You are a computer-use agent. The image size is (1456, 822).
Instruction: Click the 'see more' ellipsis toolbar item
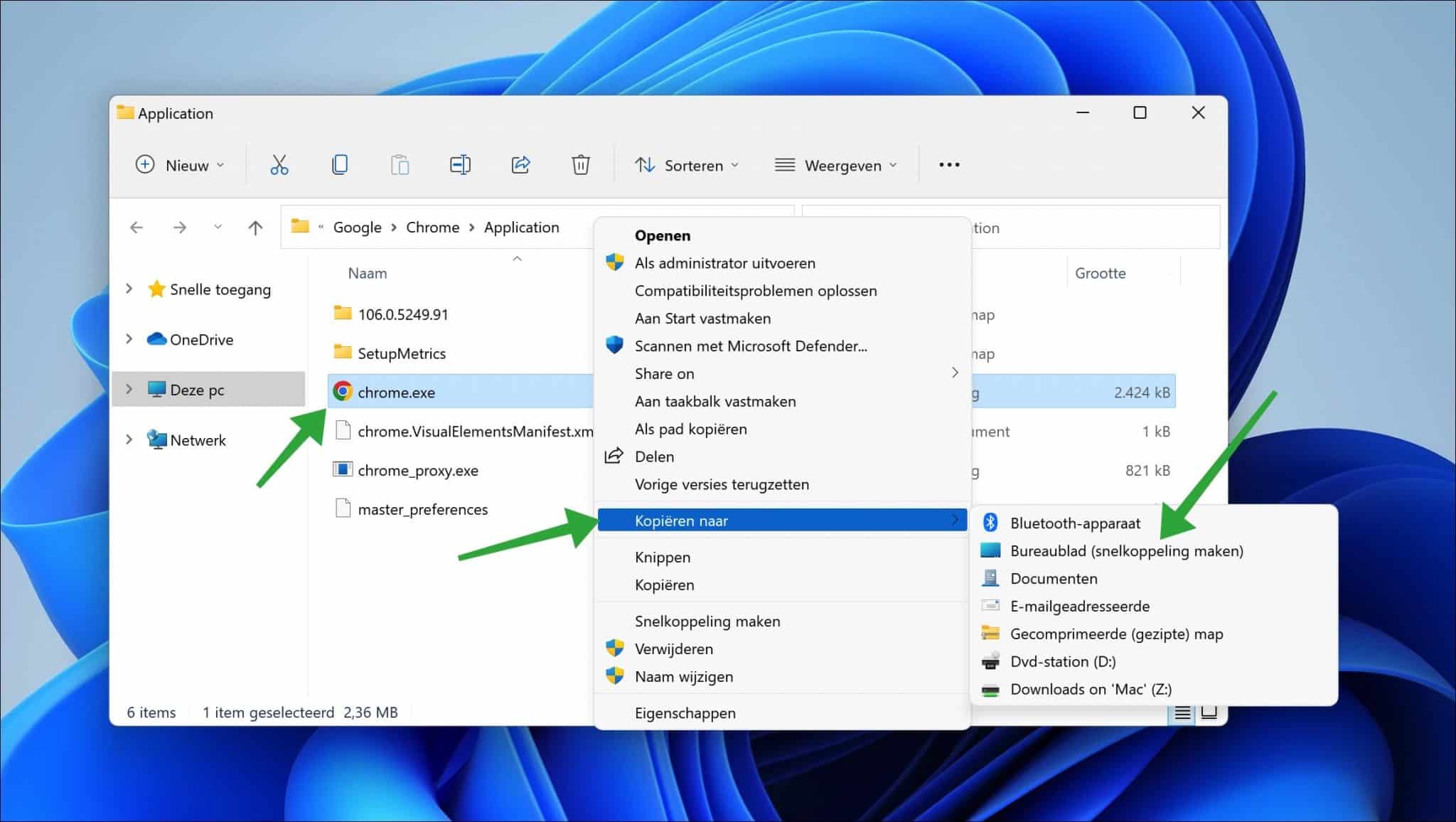coord(949,164)
